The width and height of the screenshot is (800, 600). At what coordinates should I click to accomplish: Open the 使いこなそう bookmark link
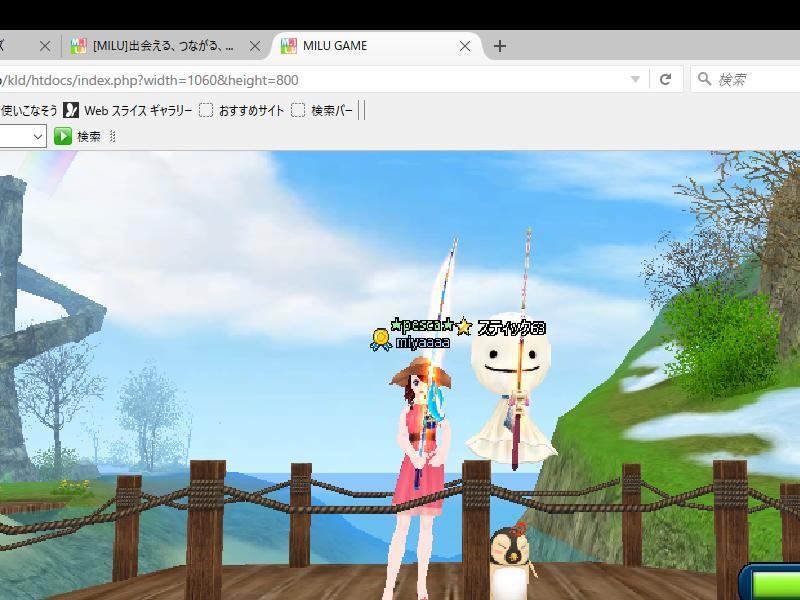[x=28, y=110]
